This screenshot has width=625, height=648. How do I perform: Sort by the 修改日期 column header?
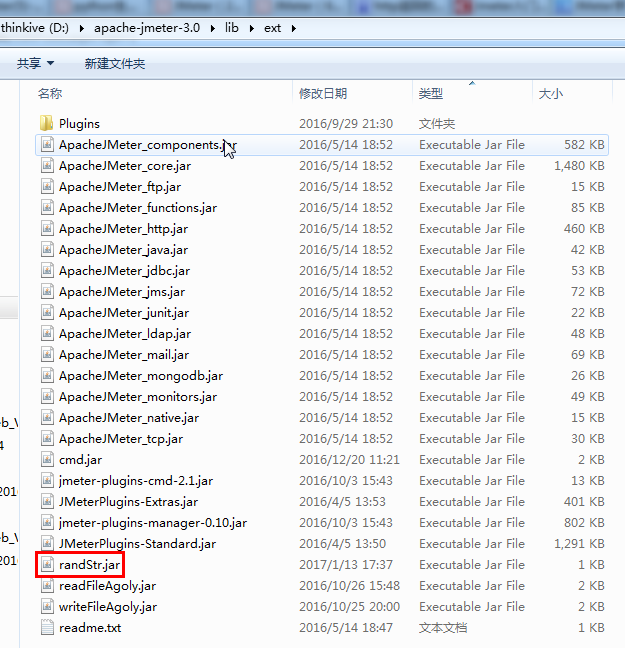[x=323, y=93]
